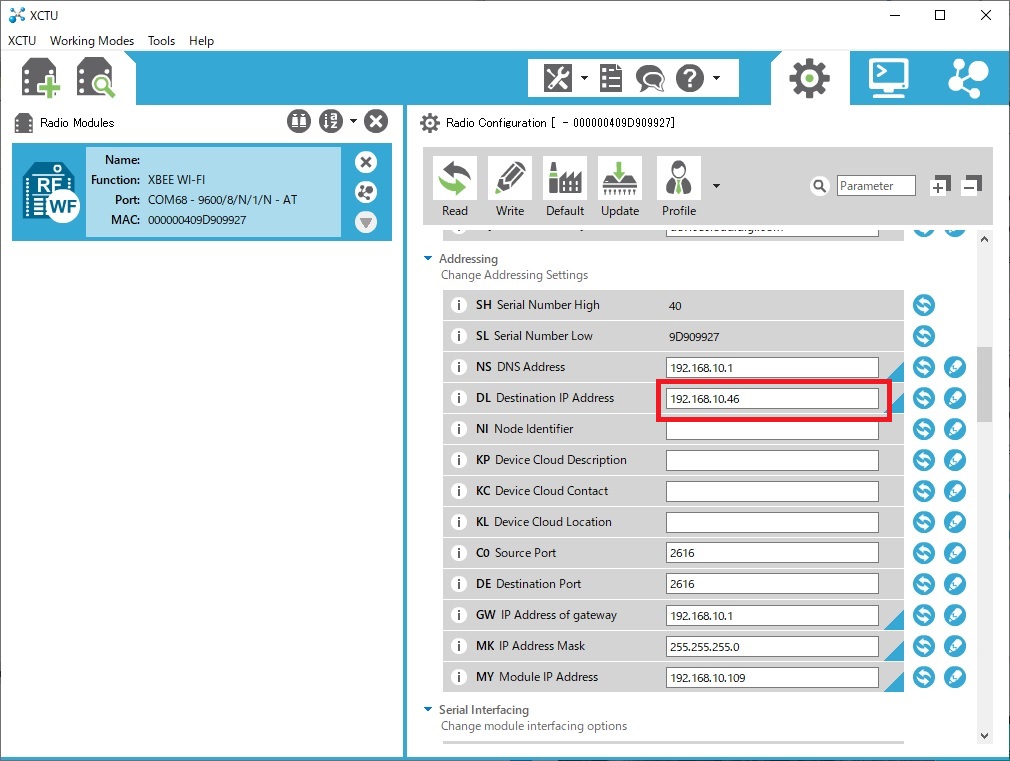
Task: Open the Configuration working mode gear
Action: (x=809, y=77)
